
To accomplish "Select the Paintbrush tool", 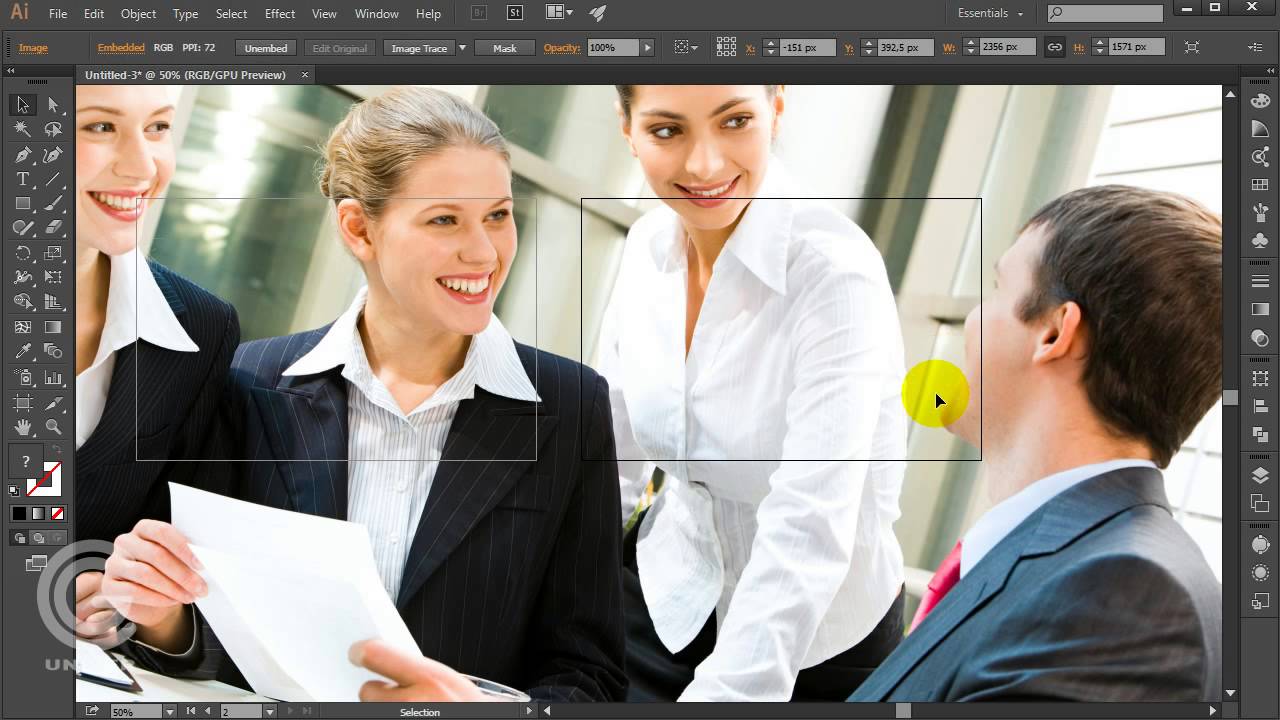I will [x=54, y=203].
